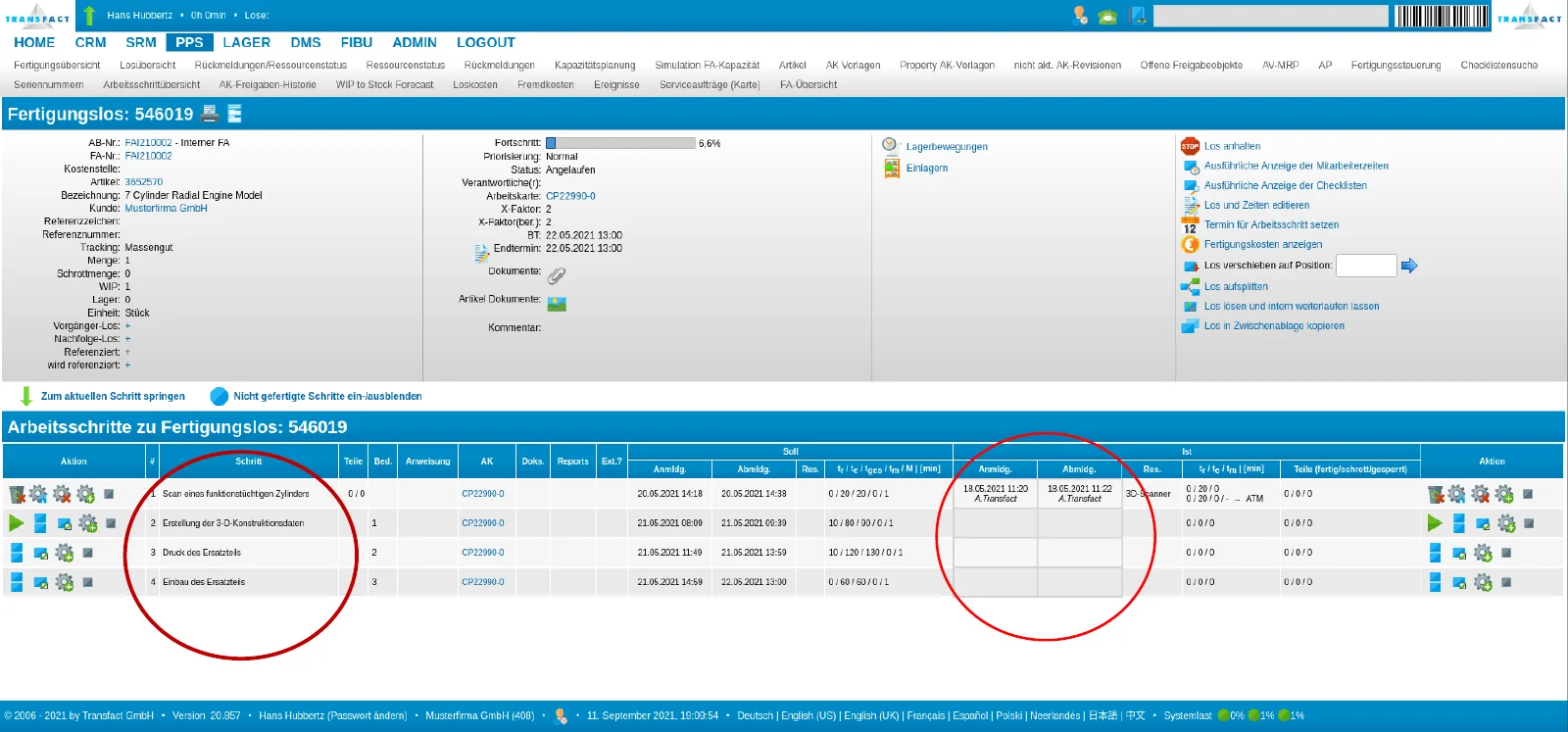Viewport: 1568px width, 732px height.
Task: Click the search field in the top bar
Action: 1270,16
